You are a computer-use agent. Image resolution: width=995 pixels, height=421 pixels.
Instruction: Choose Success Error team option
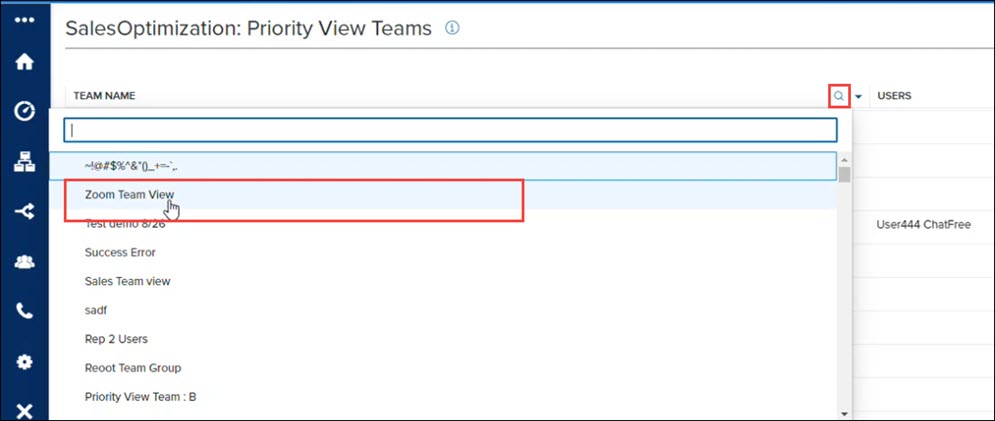point(120,252)
